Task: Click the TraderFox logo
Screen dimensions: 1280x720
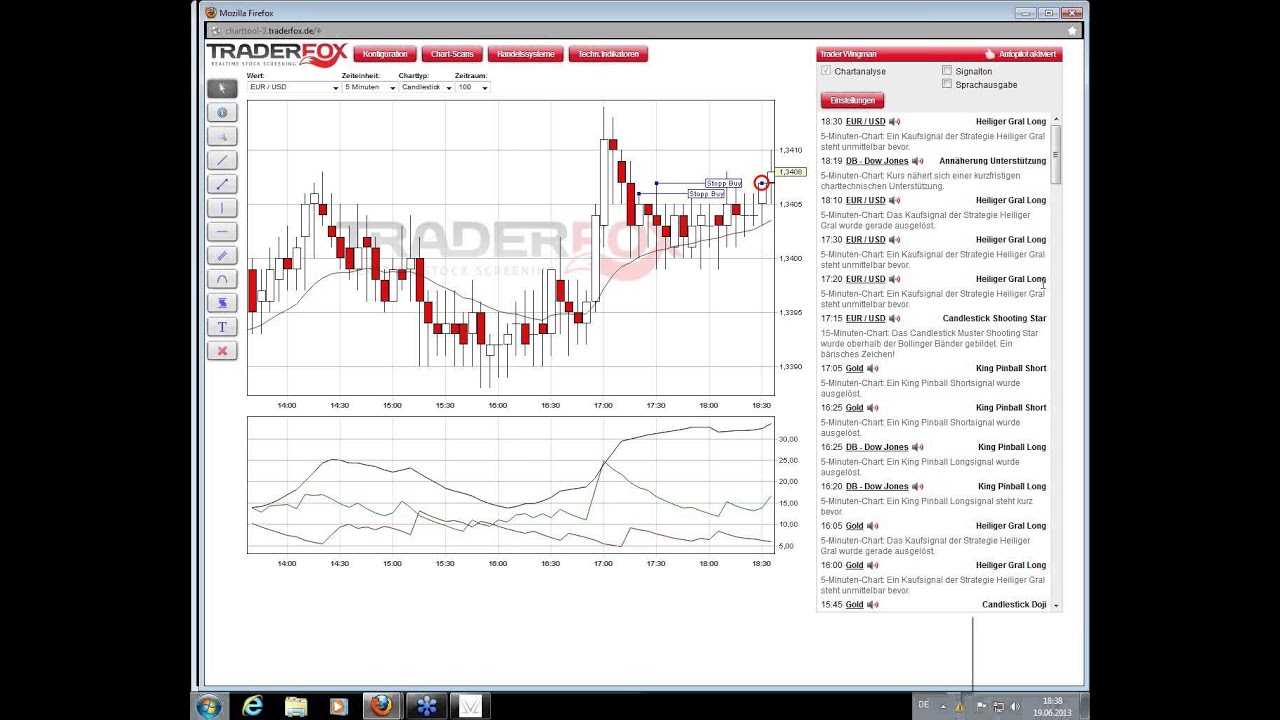Action: coord(276,55)
